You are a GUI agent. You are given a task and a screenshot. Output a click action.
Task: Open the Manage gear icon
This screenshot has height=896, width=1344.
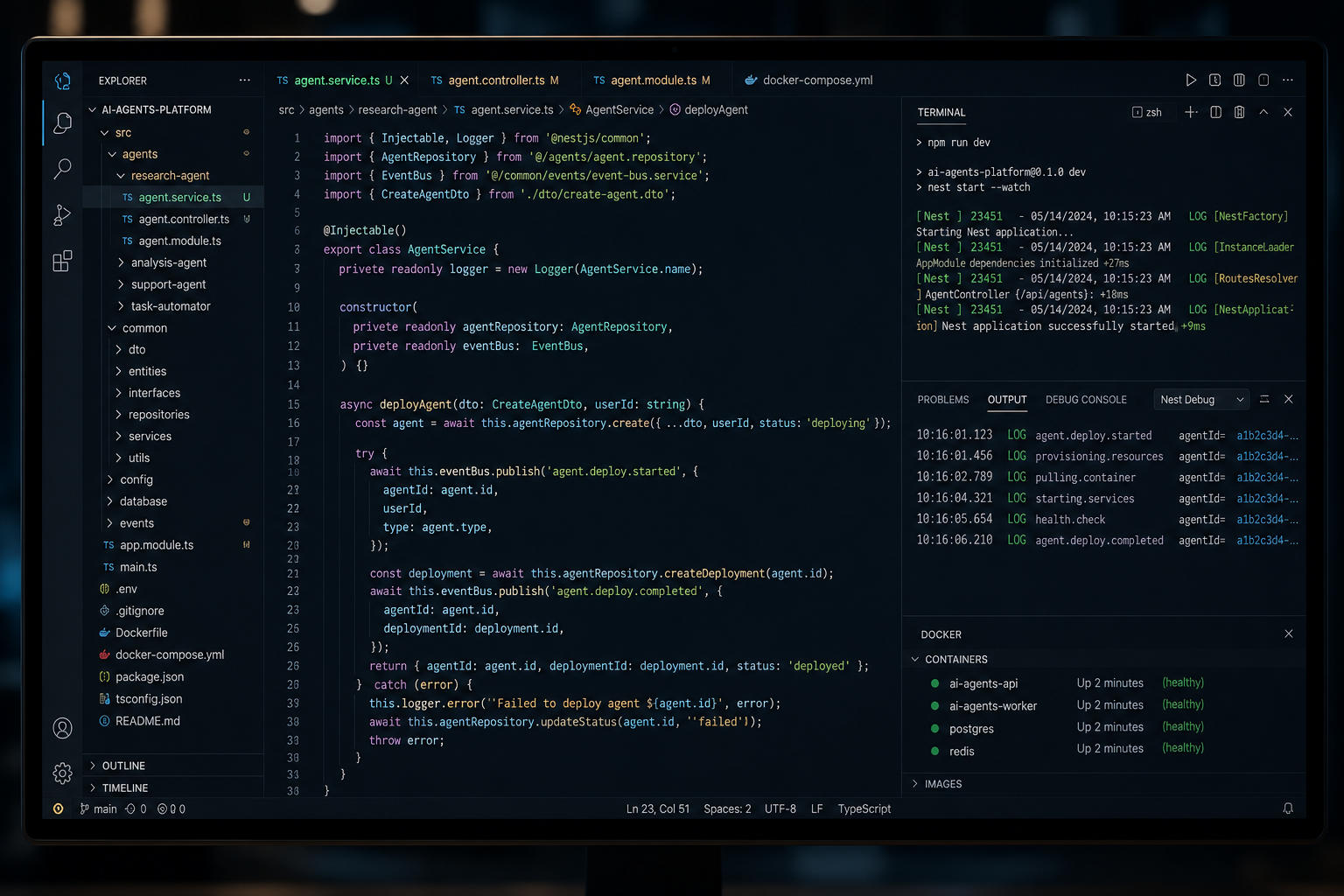point(62,773)
